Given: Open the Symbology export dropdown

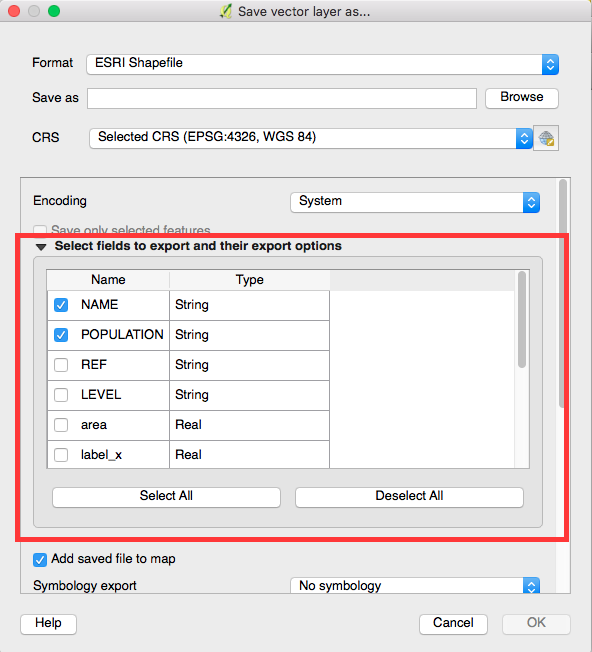Looking at the screenshot, I should tap(415, 585).
